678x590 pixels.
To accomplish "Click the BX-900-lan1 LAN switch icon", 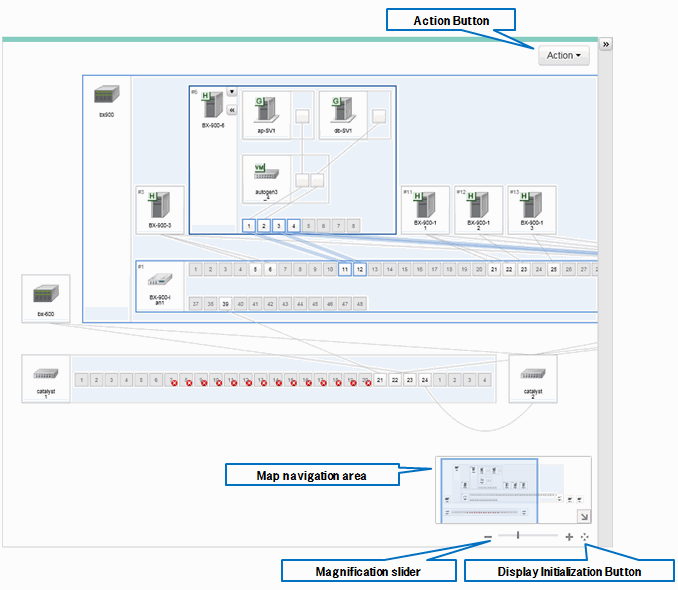I will coord(160,280).
